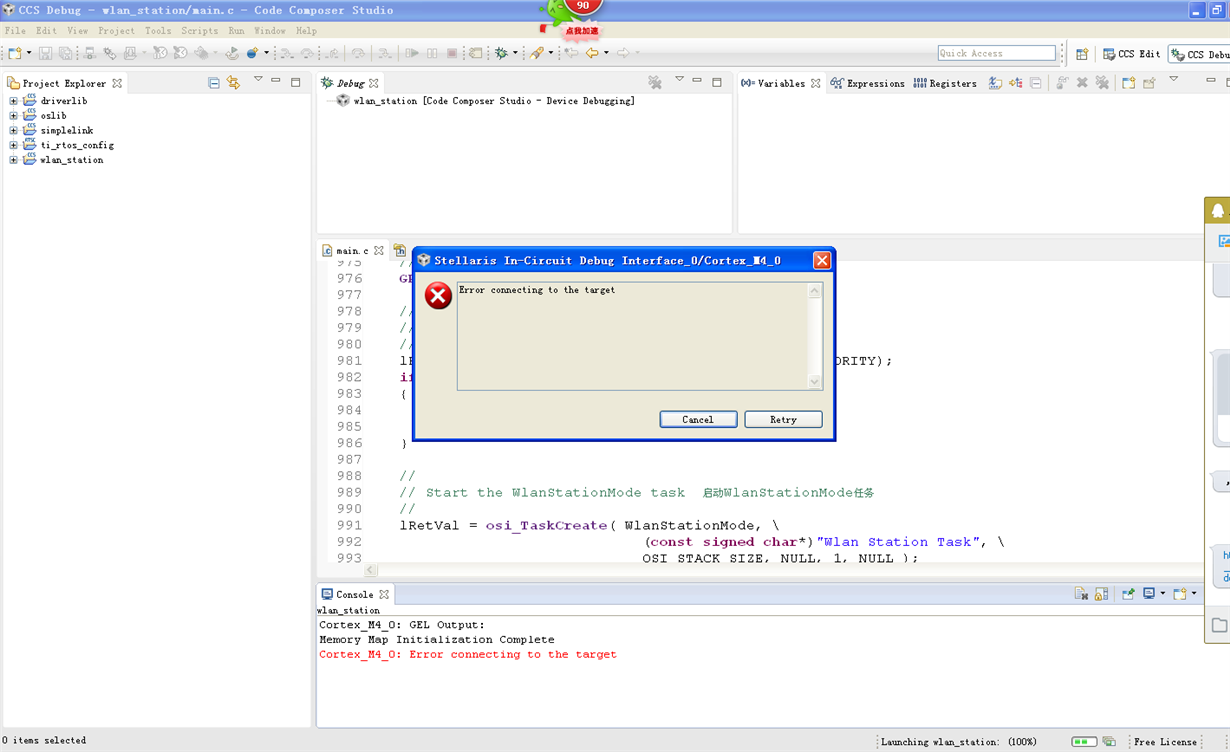Viewport: 1230px width, 752px height.
Task: Toggle Scroll Lock on the Console
Action: click(1102, 593)
